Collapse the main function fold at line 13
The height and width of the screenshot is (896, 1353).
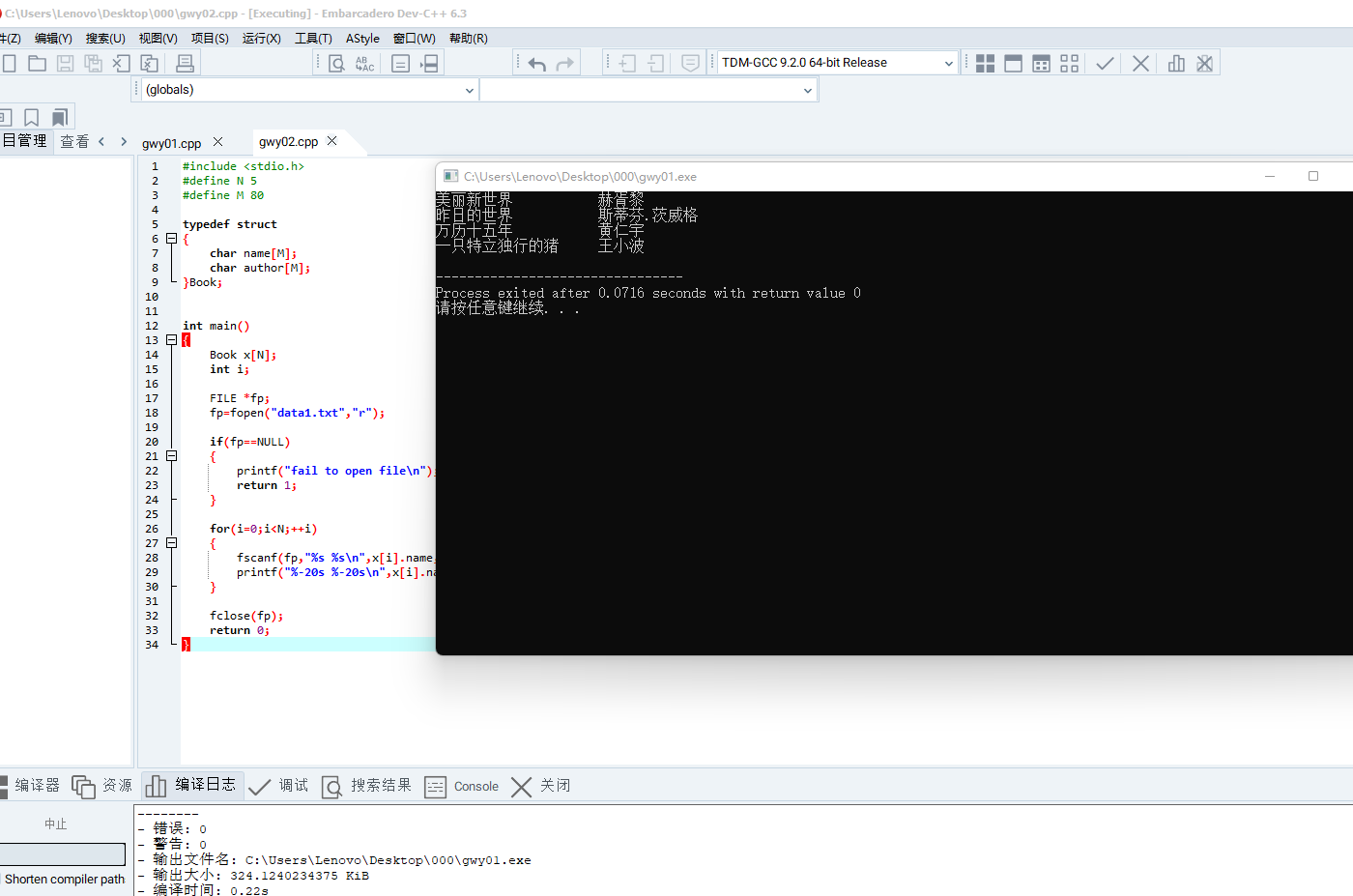[x=171, y=340]
